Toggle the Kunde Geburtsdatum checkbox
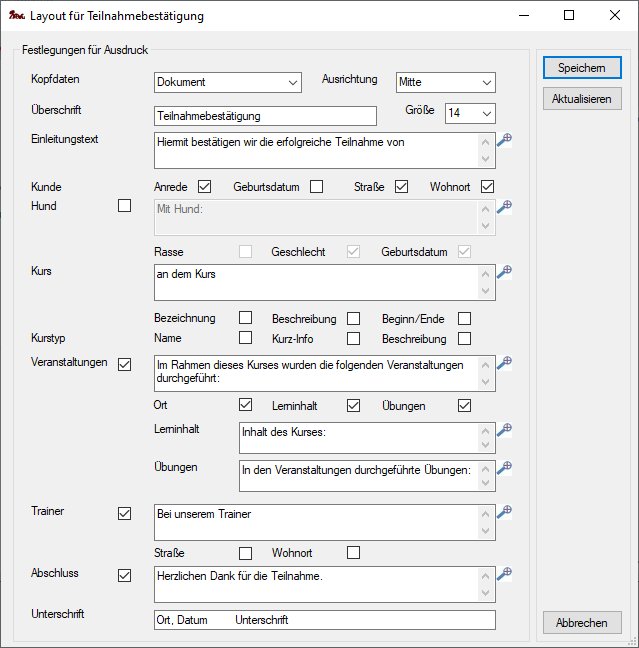The width and height of the screenshot is (639, 648). [x=316, y=186]
